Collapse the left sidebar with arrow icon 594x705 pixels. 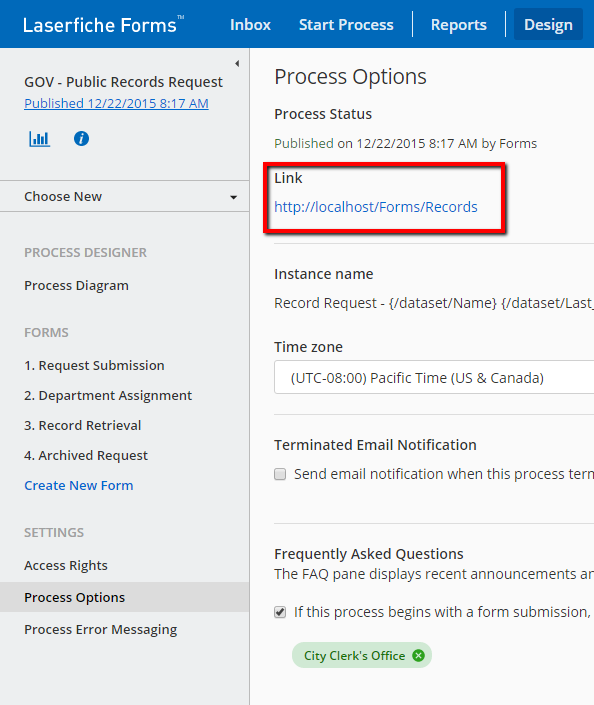[x=237, y=63]
